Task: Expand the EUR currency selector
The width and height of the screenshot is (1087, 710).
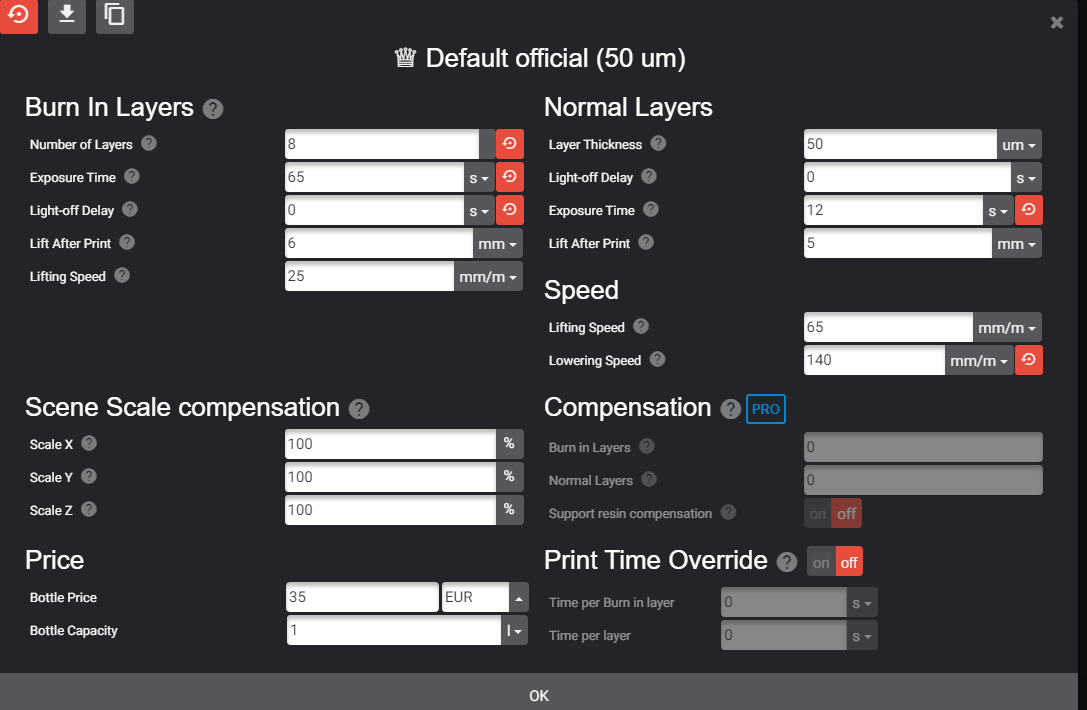Action: pos(519,598)
